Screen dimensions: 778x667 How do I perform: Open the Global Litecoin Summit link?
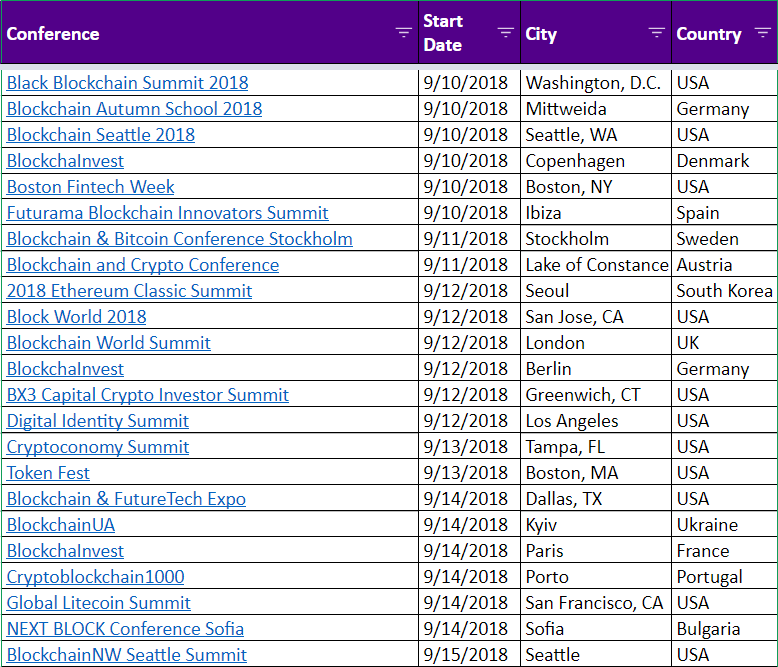[x=98, y=603]
